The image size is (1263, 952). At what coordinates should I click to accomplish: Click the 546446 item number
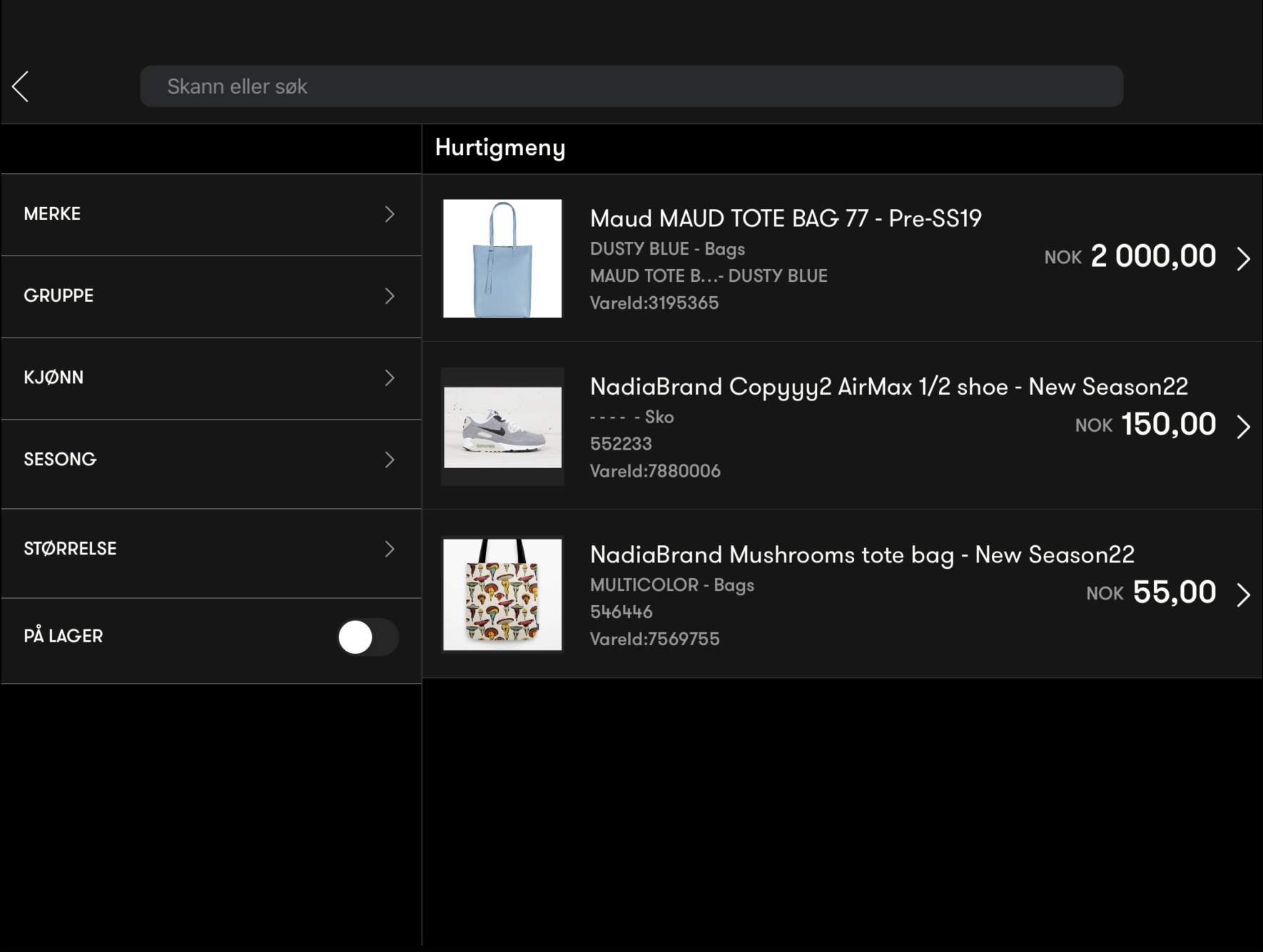coord(621,612)
